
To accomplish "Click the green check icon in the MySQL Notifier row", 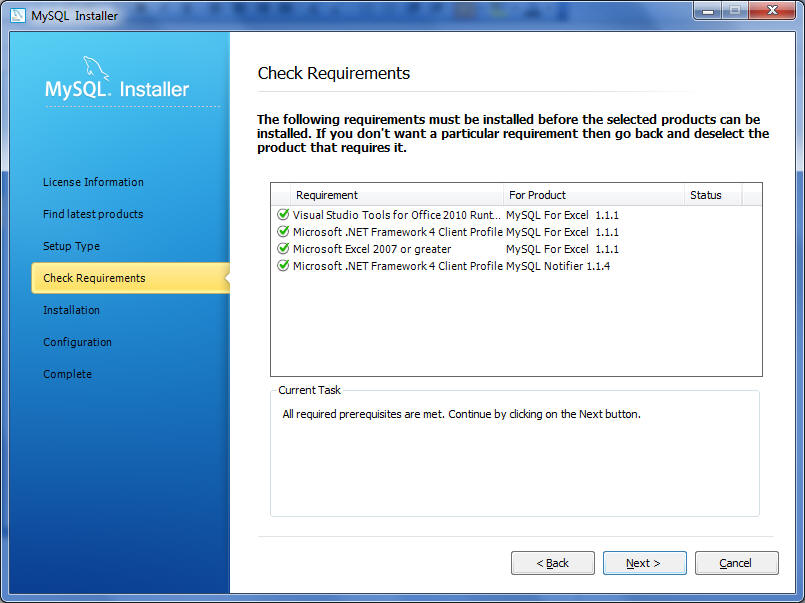I will click(x=283, y=265).
